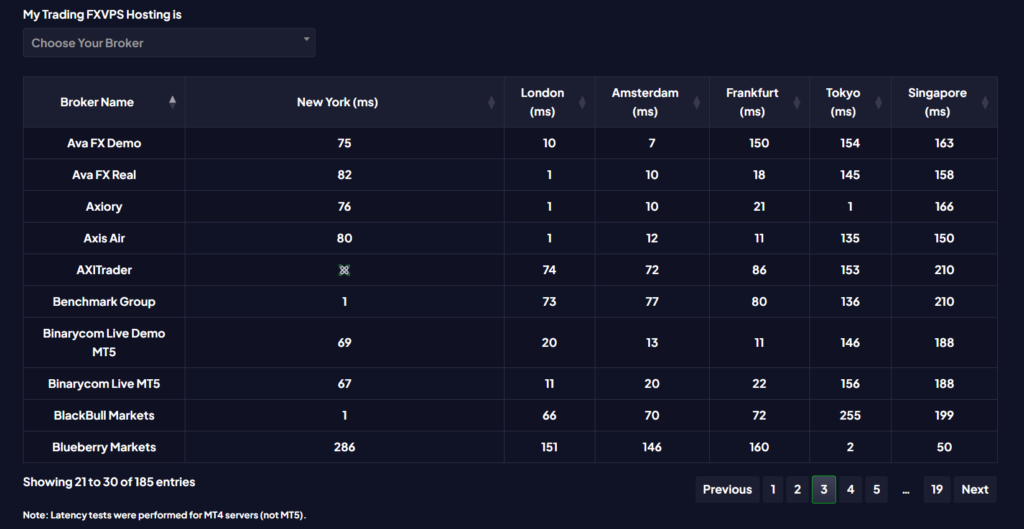Click Tokyo column sort icon
Image resolution: width=1024 pixels, height=529 pixels.
coord(878,102)
